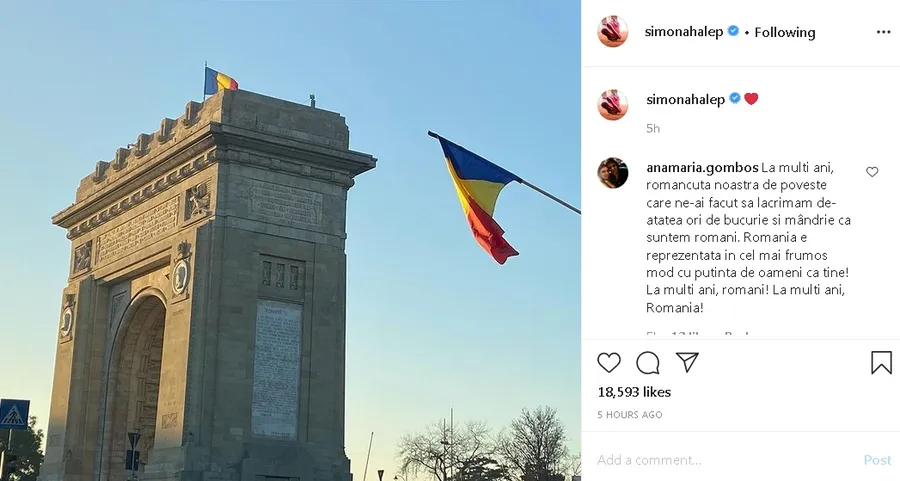Screen dimensions: 900x481
Task: Open comments with speech bubble icon
Action: click(647, 363)
